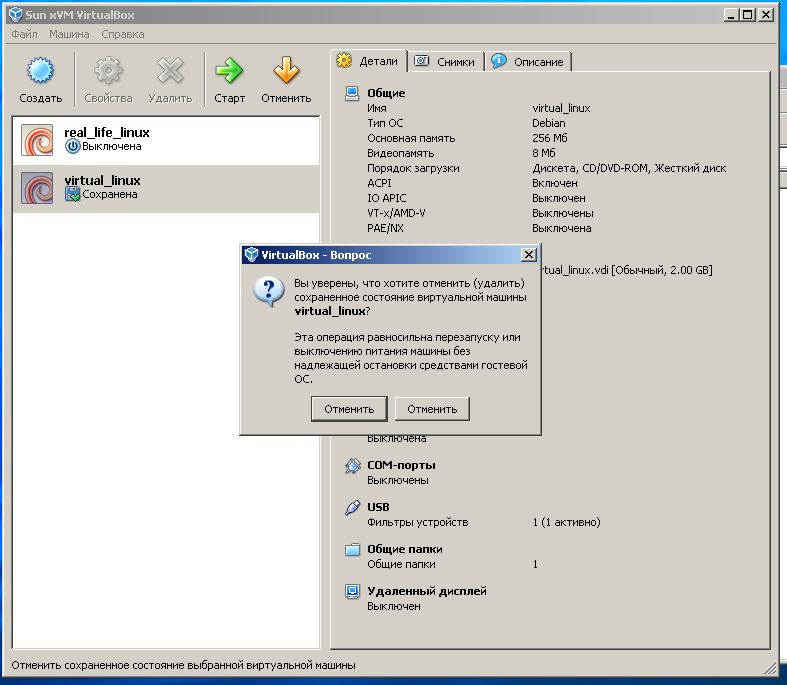Screen dimensions: 787x685
Task: Open the Файл menu
Action: [x=24, y=34]
